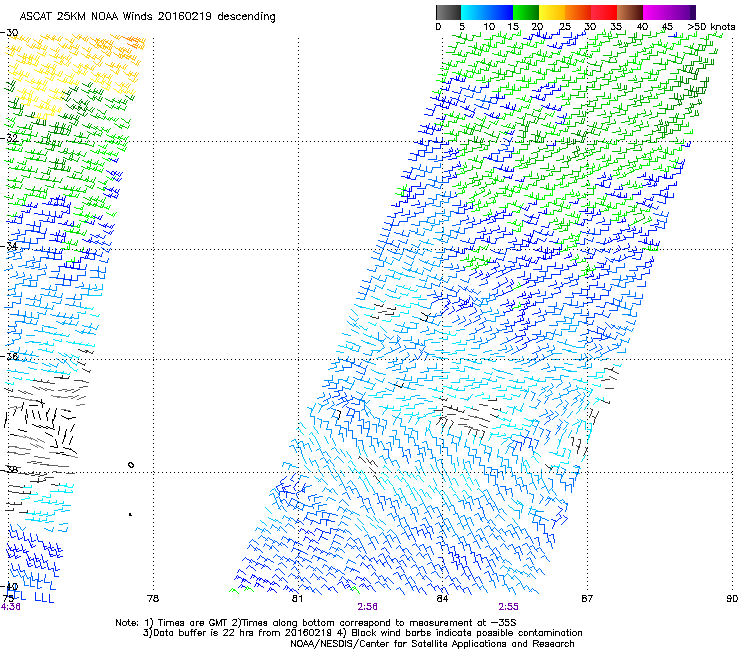The height and width of the screenshot is (650, 740).
Task: Click the '-30' latitude axis label
Action: point(9,33)
